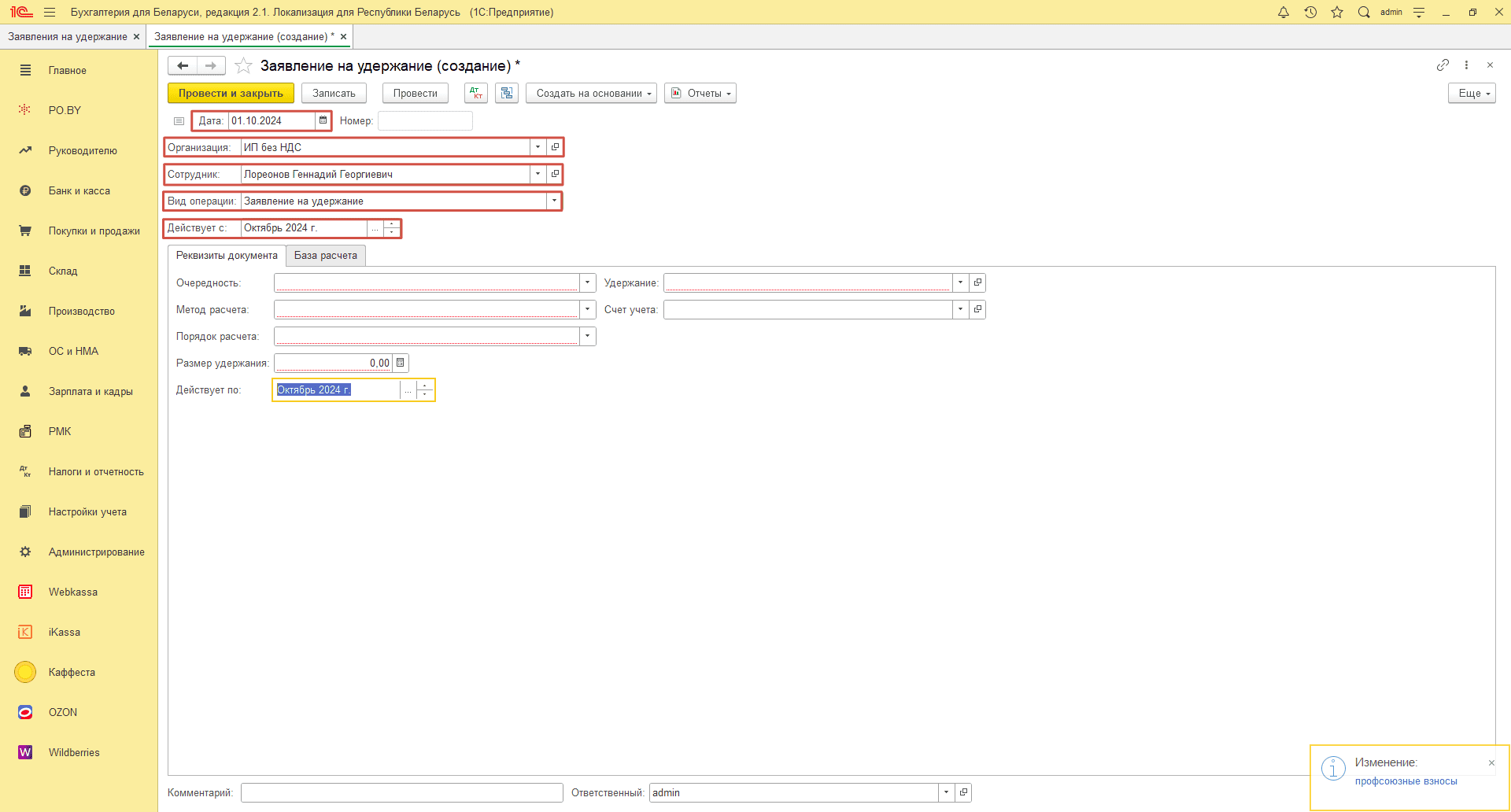Open Зарплата и кадры section
This screenshot has height=812, width=1511.
(x=79, y=391)
